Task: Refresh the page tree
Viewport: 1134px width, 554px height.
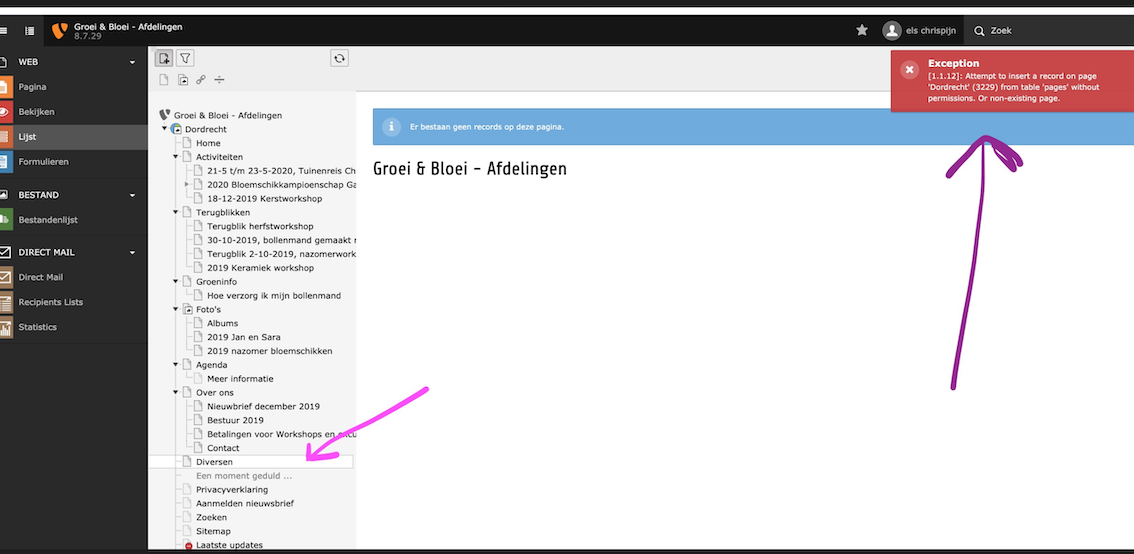Action: tap(340, 59)
